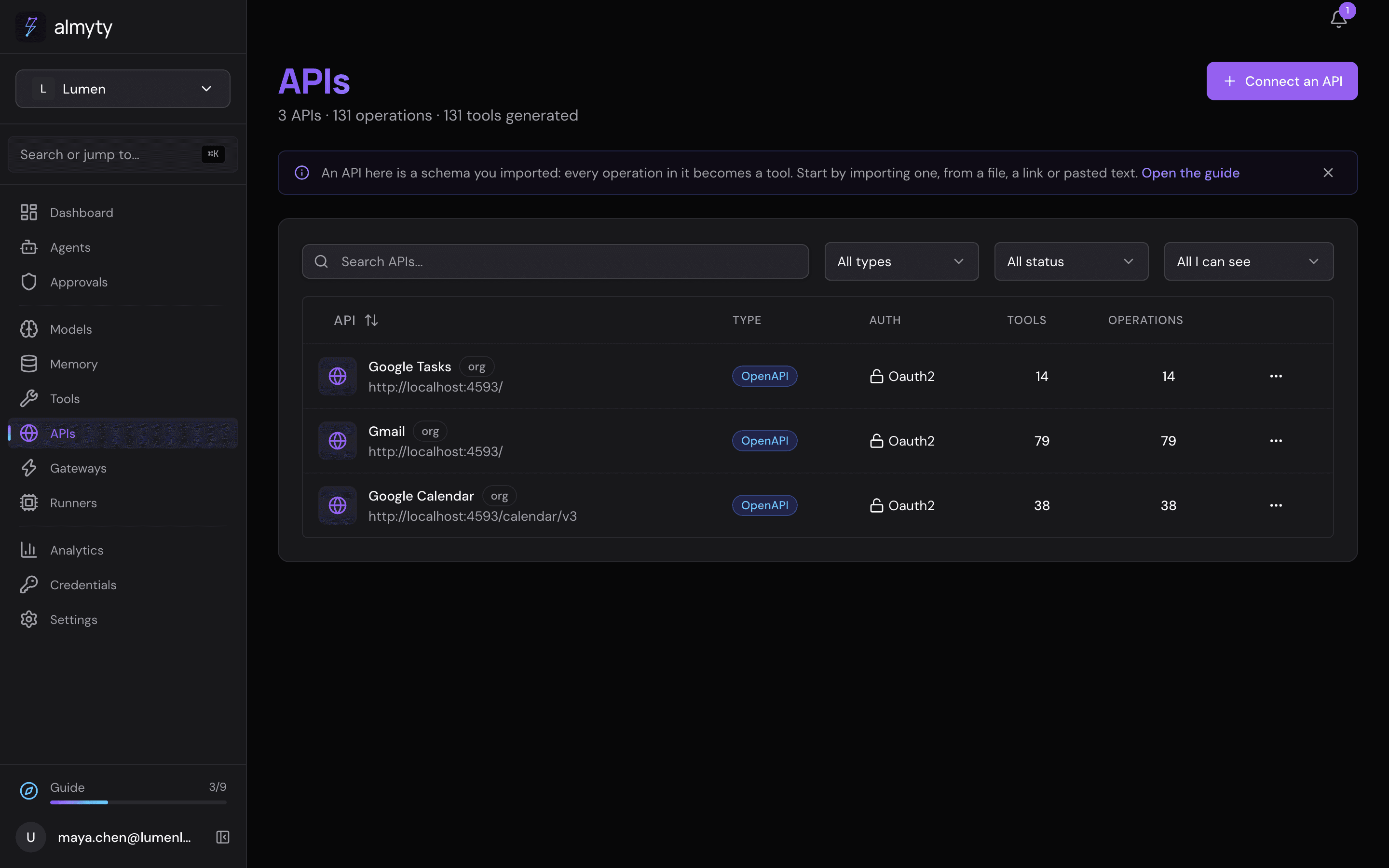Viewport: 1389px width, 868px height.
Task: Open Settings in sidebar
Action: tap(123, 620)
